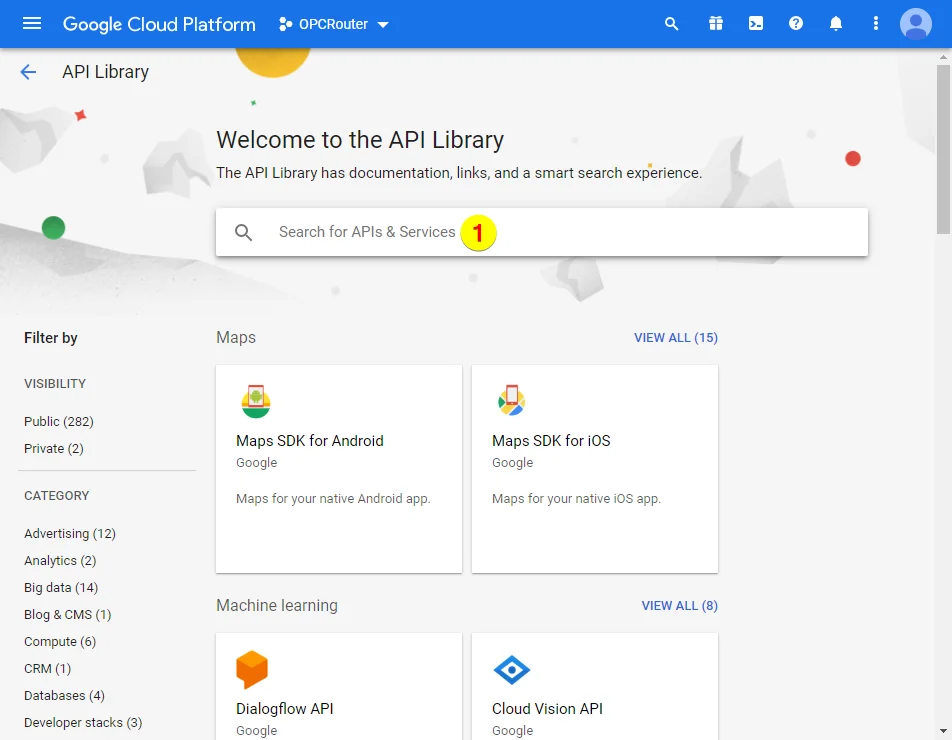The image size is (952, 740).
Task: Open the help question mark icon
Action: pyautogui.click(x=796, y=24)
